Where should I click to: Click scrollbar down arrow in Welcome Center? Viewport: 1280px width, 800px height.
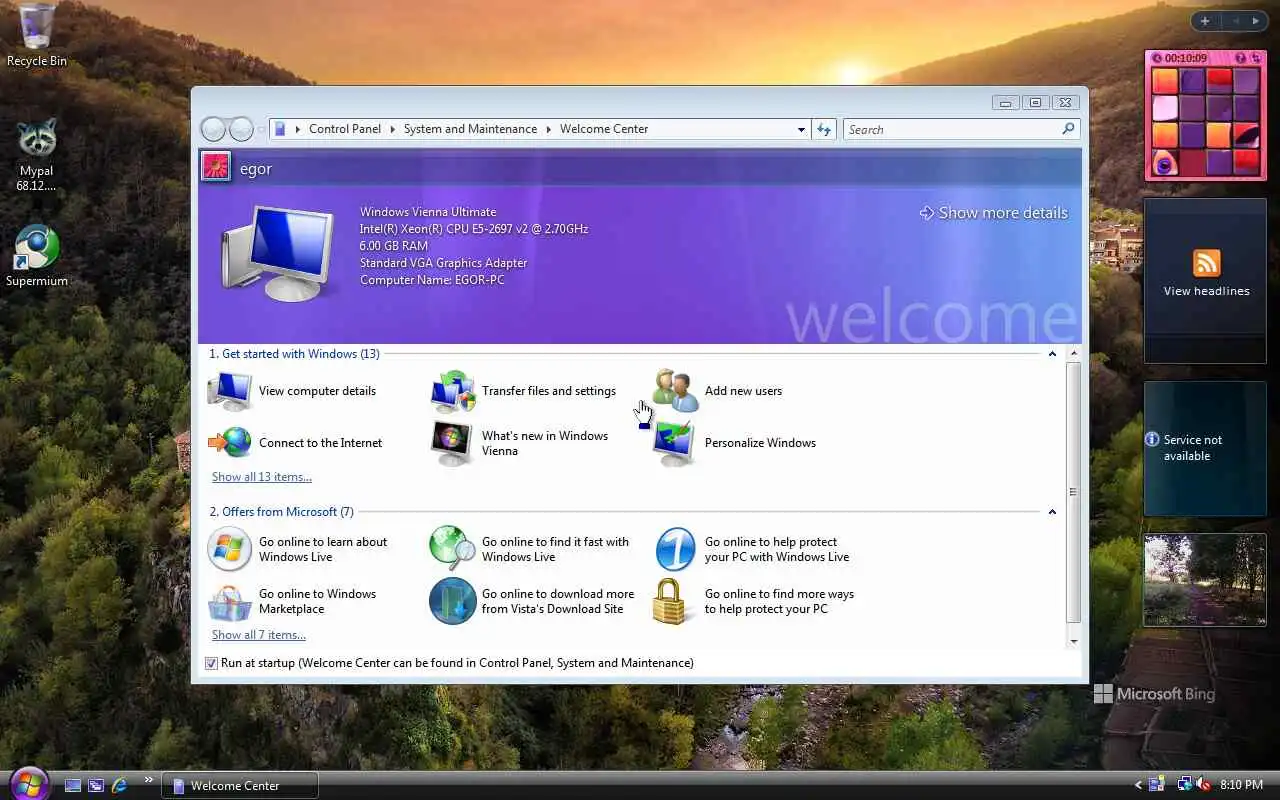coord(1074,641)
